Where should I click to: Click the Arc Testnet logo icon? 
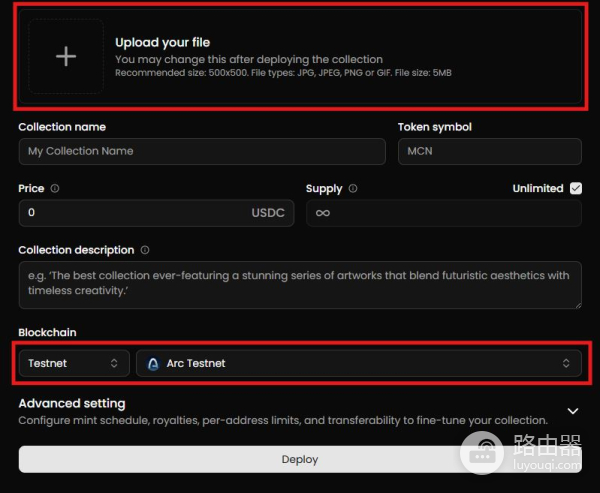click(153, 363)
